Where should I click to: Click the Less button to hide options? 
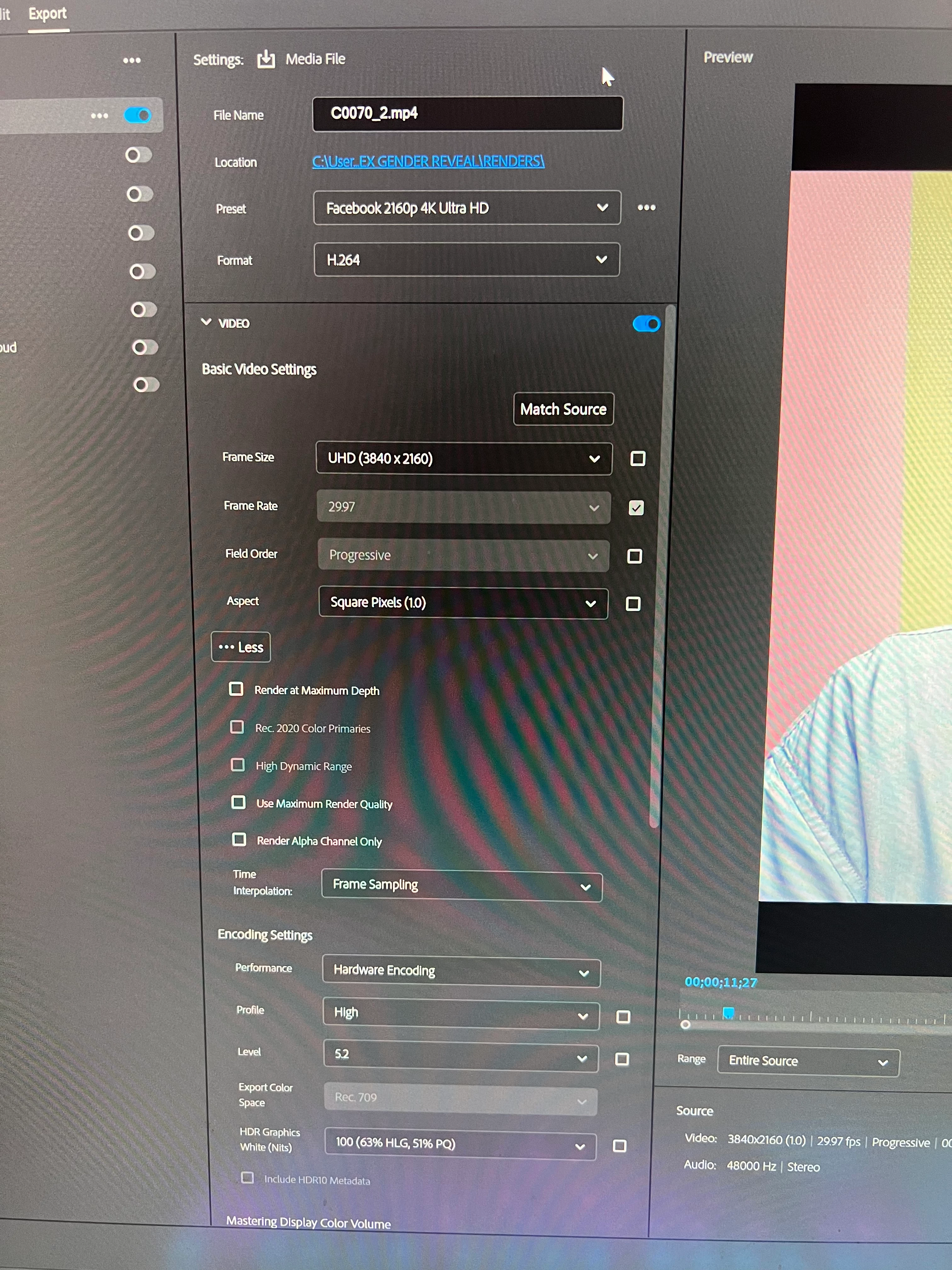click(x=241, y=647)
